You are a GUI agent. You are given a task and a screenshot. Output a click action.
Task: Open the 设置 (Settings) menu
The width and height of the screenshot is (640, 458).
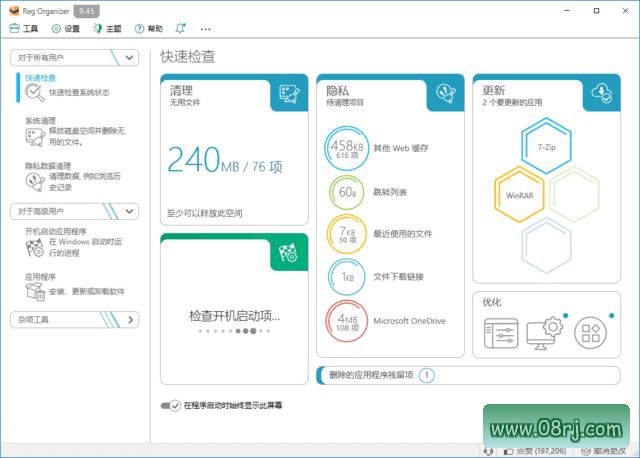click(65, 29)
